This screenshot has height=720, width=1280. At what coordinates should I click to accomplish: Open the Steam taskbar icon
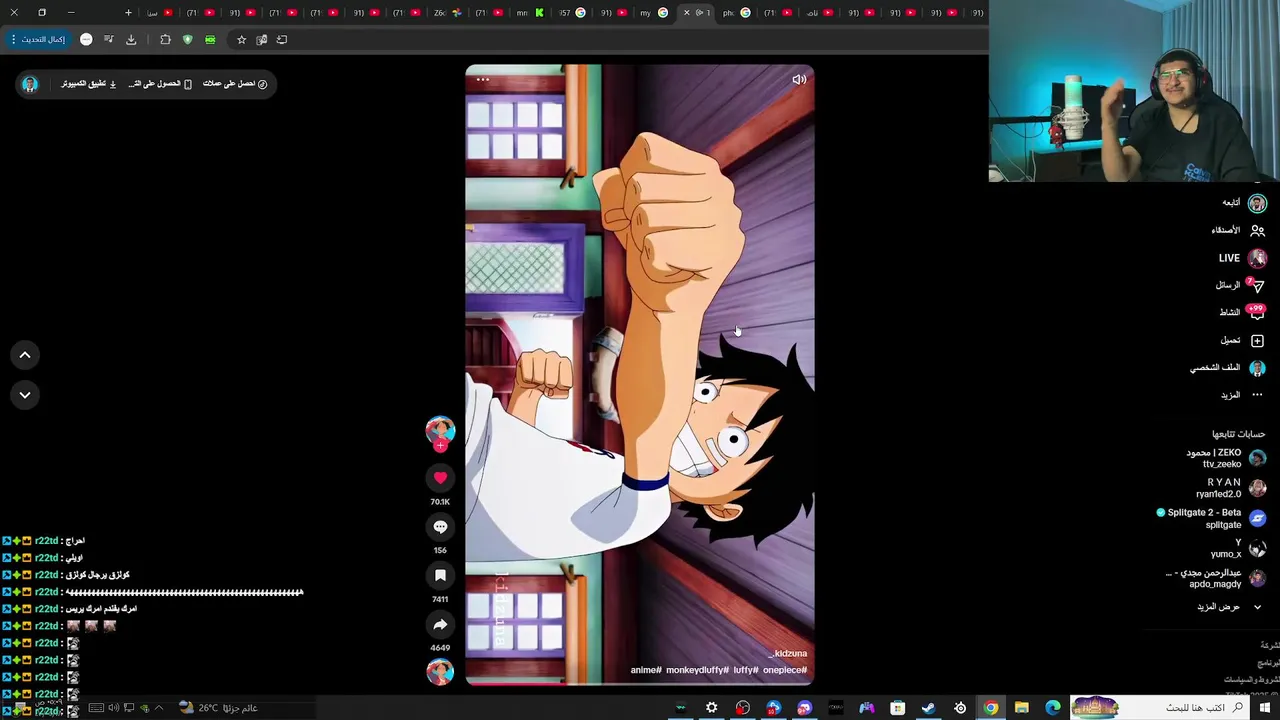coord(928,708)
